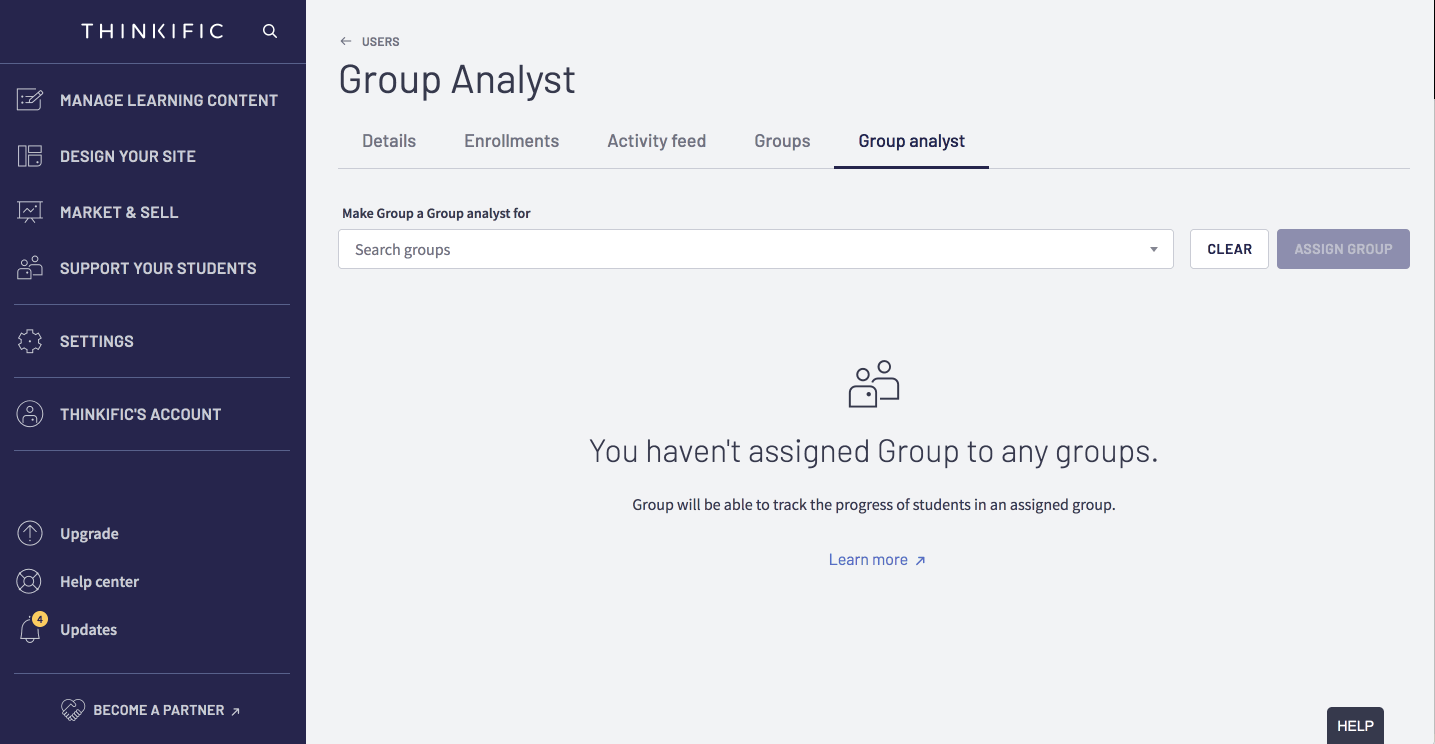Viewport: 1435px width, 744px height.
Task: Open the Help center icon
Action: [x=29, y=581]
